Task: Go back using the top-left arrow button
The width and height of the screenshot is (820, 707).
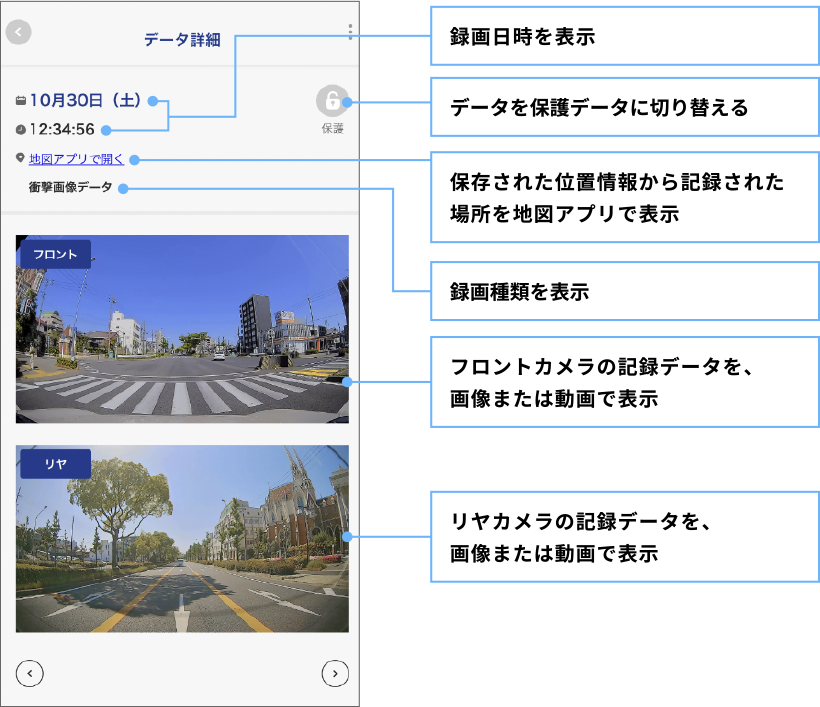Action: click(x=18, y=32)
